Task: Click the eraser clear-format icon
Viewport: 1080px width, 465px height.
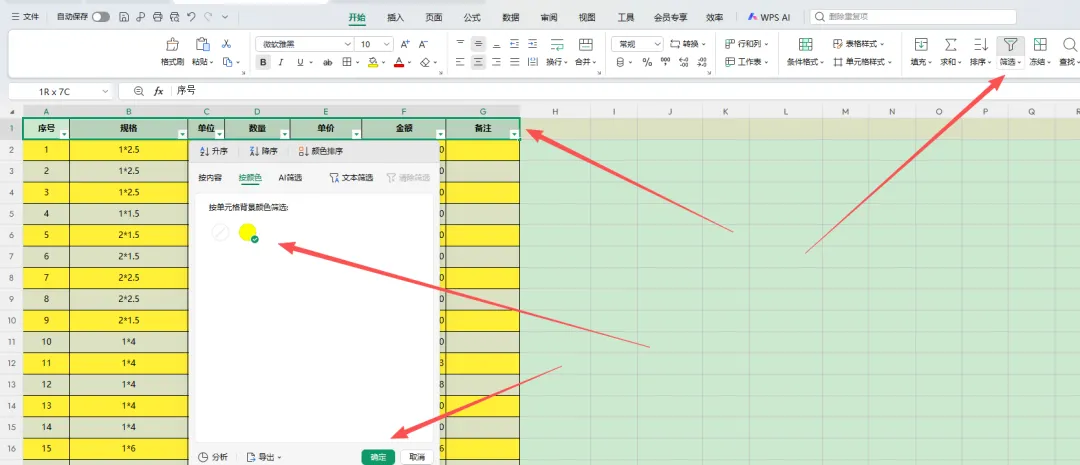Action: [x=425, y=62]
